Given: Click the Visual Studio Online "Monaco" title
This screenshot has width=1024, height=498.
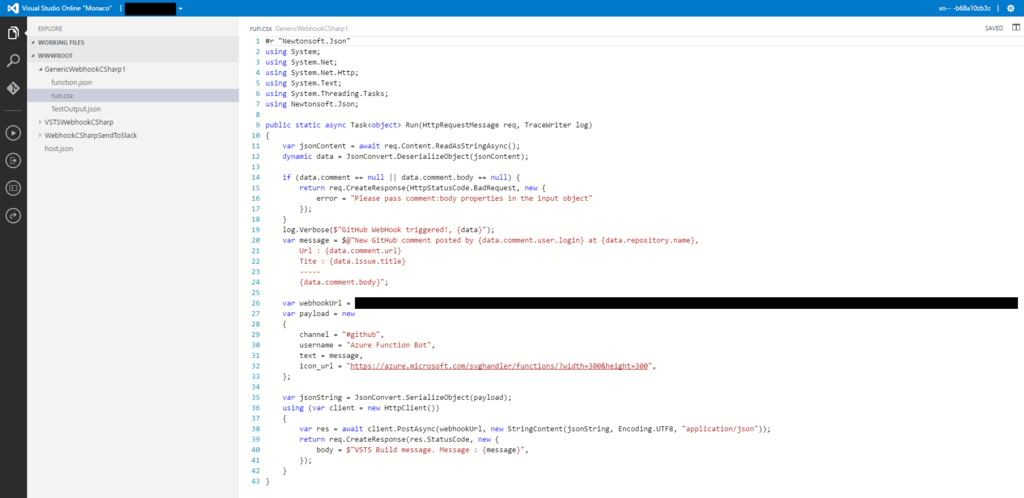Looking at the screenshot, I should click(69, 8).
